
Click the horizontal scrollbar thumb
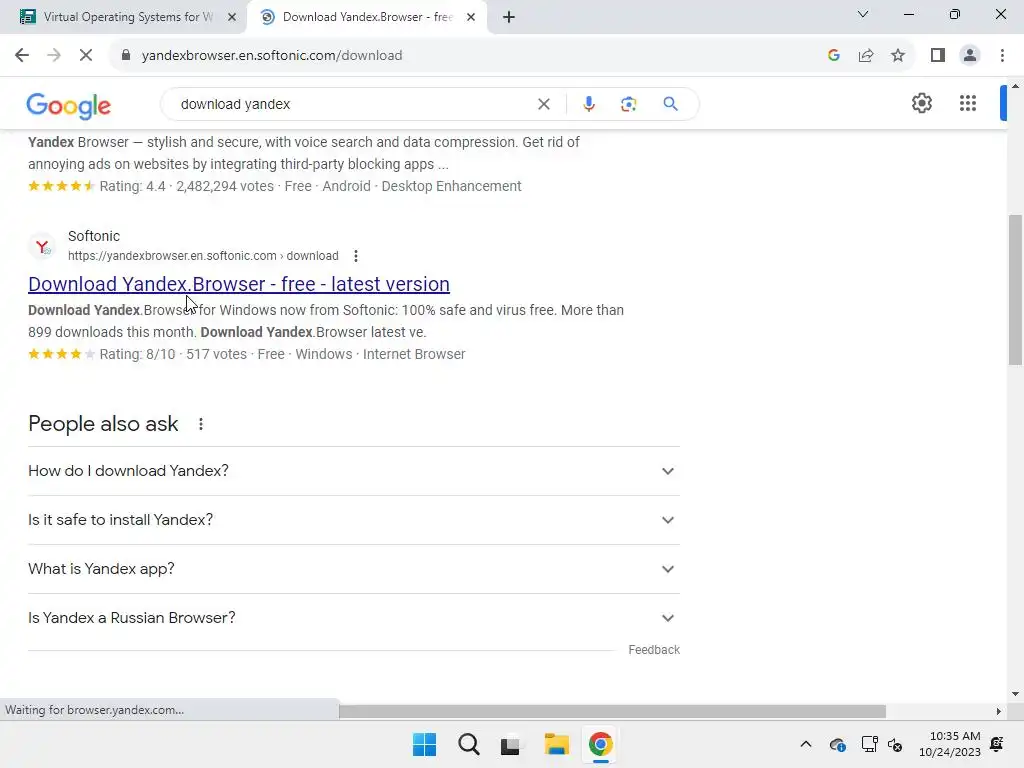coord(612,711)
